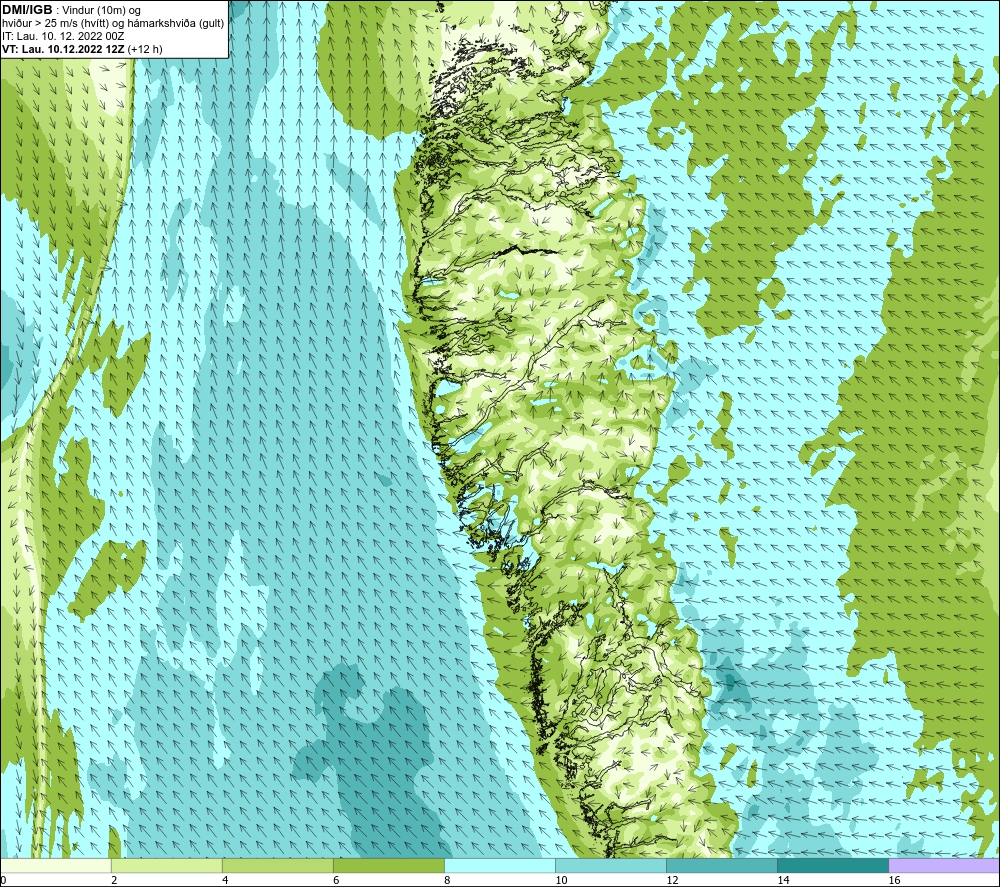Click the medium green 4–6 m/s legend swatch
This screenshot has width=1000, height=887.
278,865
